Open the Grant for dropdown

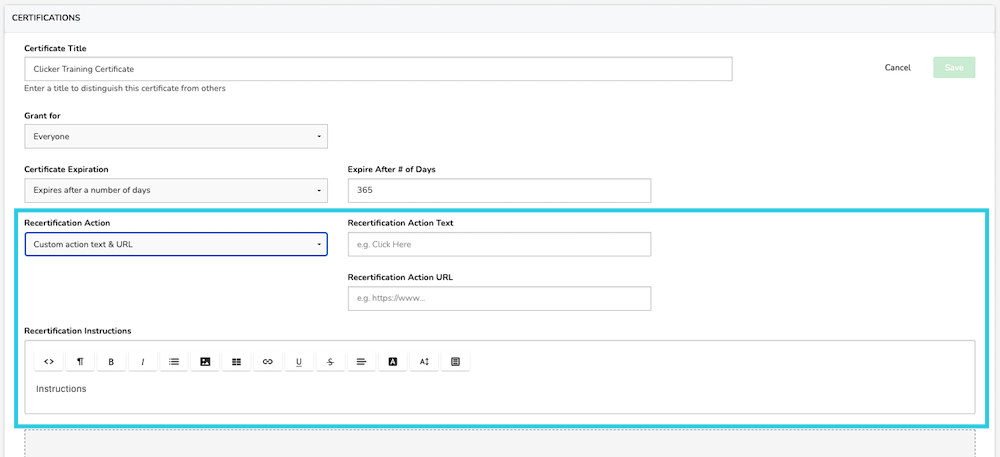click(176, 136)
